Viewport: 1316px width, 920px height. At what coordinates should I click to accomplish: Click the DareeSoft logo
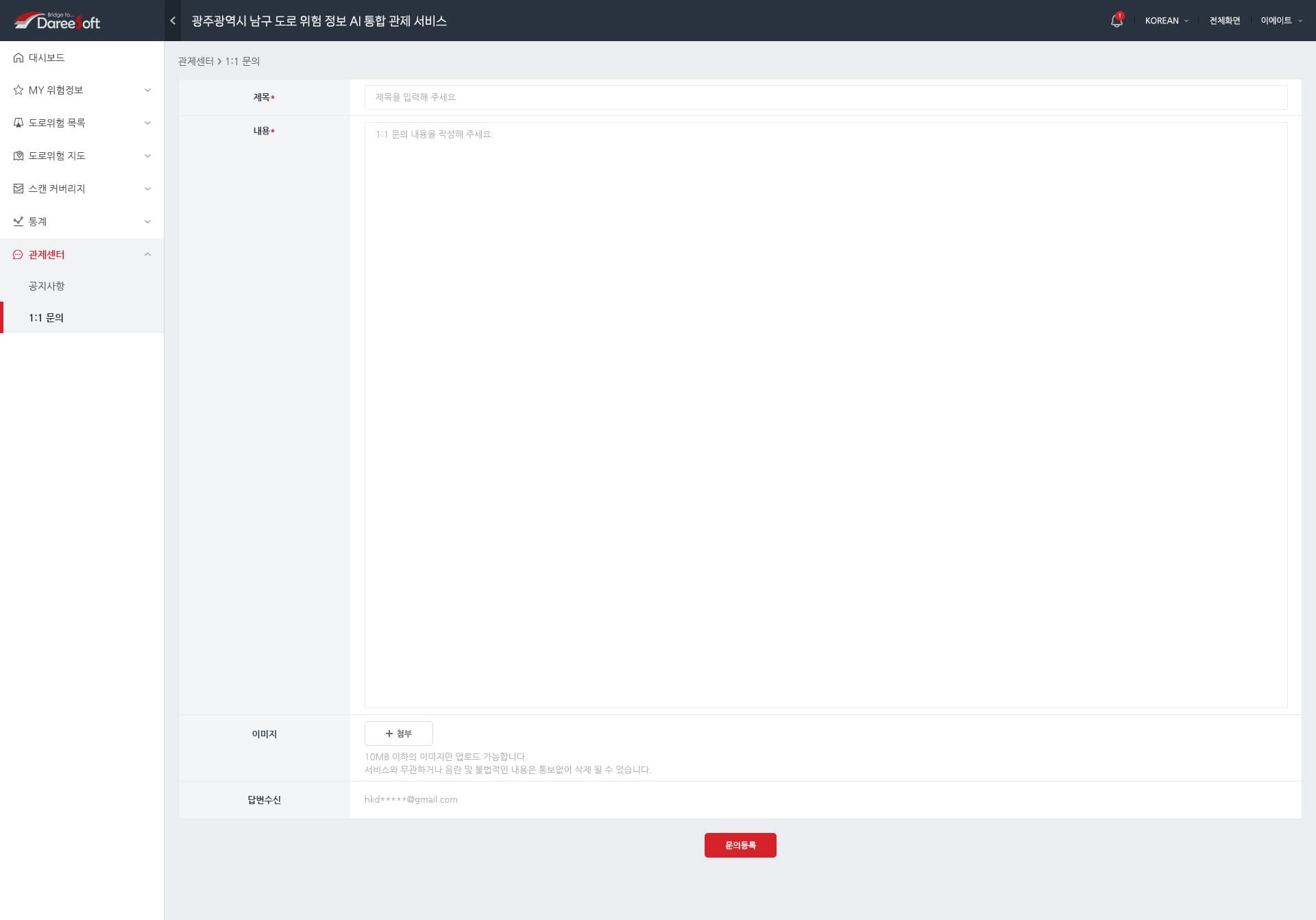(x=58, y=21)
